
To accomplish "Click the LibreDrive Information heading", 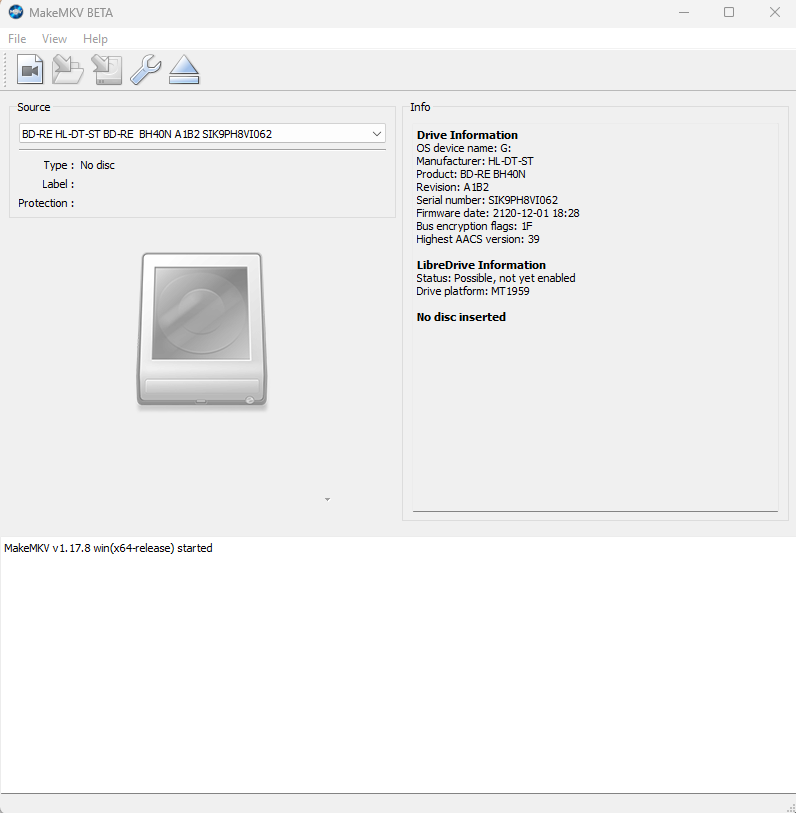I will [x=481, y=265].
